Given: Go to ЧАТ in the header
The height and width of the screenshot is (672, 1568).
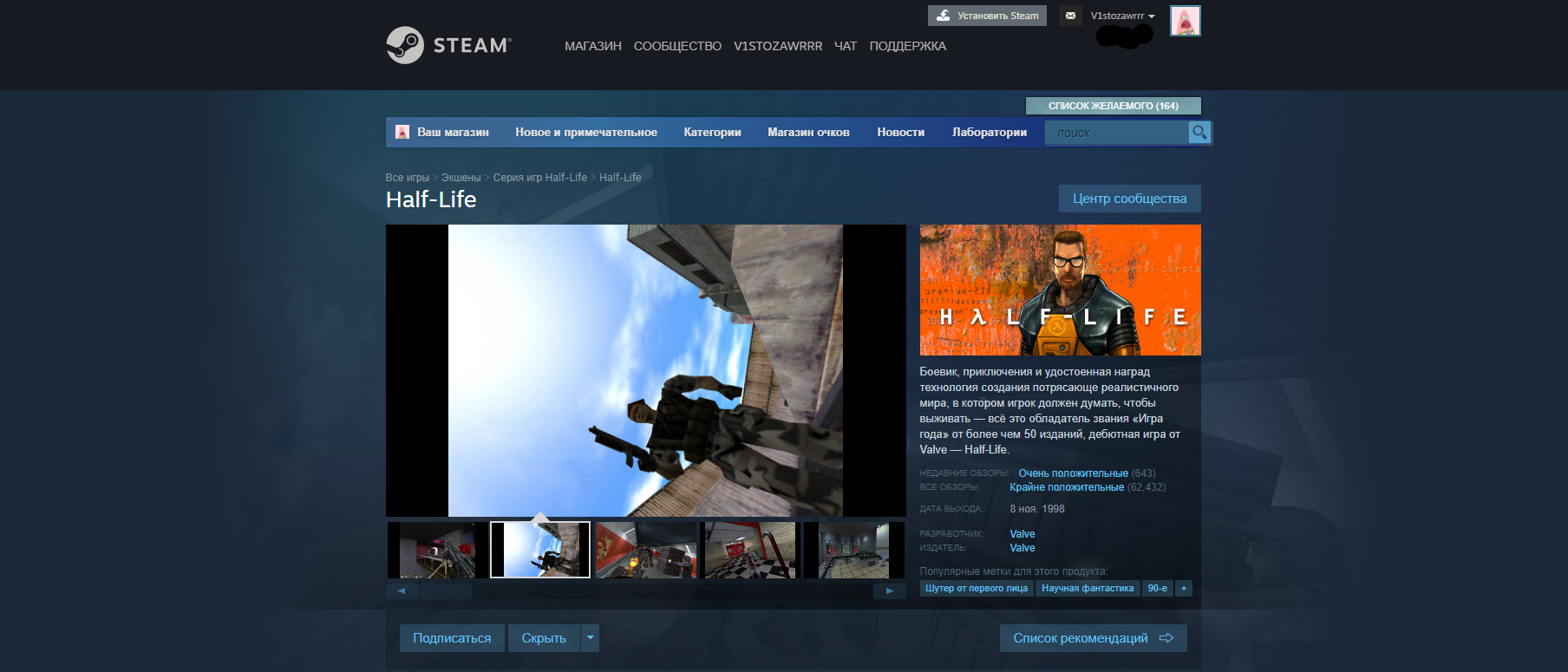Looking at the screenshot, I should 846,46.
